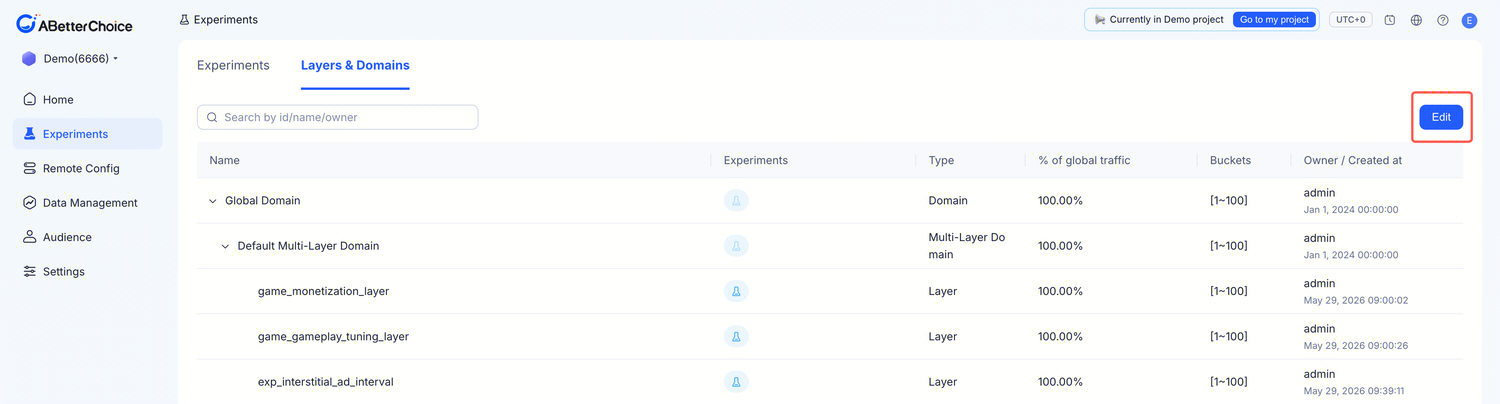Click the breadcrumb Experiments title
The height and width of the screenshot is (404, 1500).
(225, 20)
